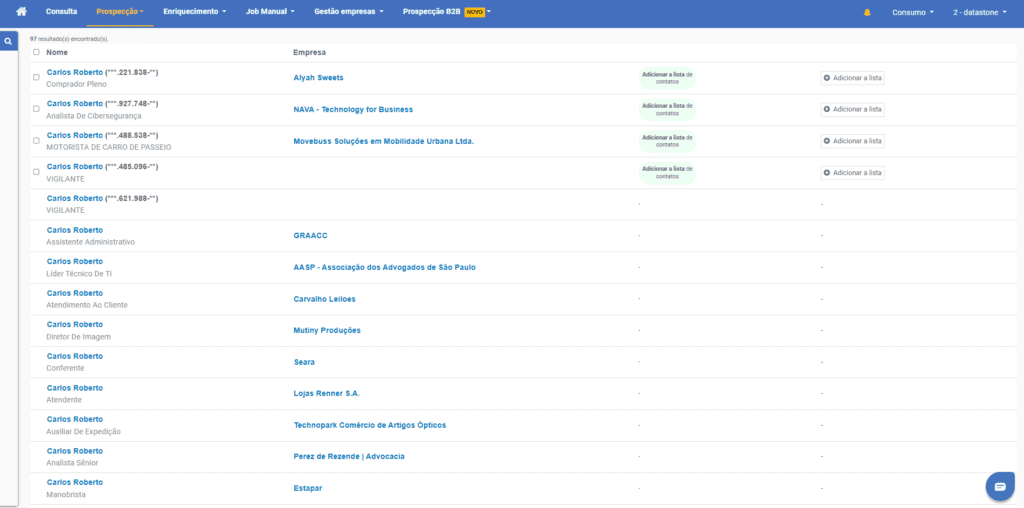
Task: Toggle the select-all checkbox beside Nome
Action: coord(37,52)
